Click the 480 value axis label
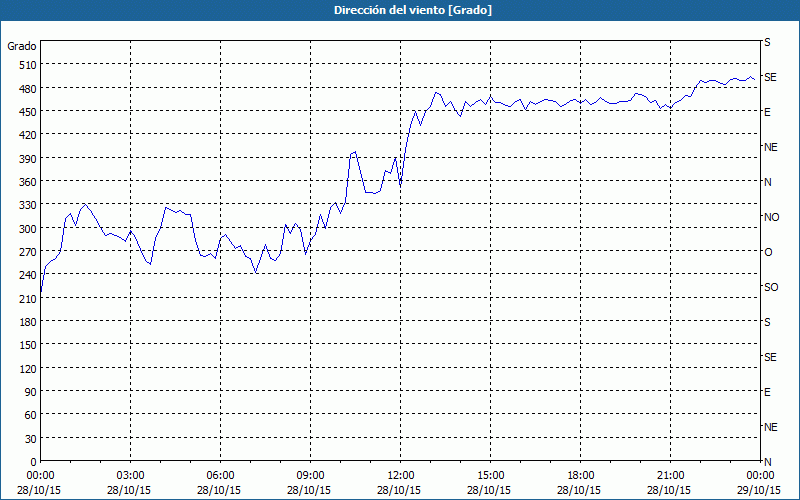Screen dimensions: 800x500 click(x=28, y=89)
